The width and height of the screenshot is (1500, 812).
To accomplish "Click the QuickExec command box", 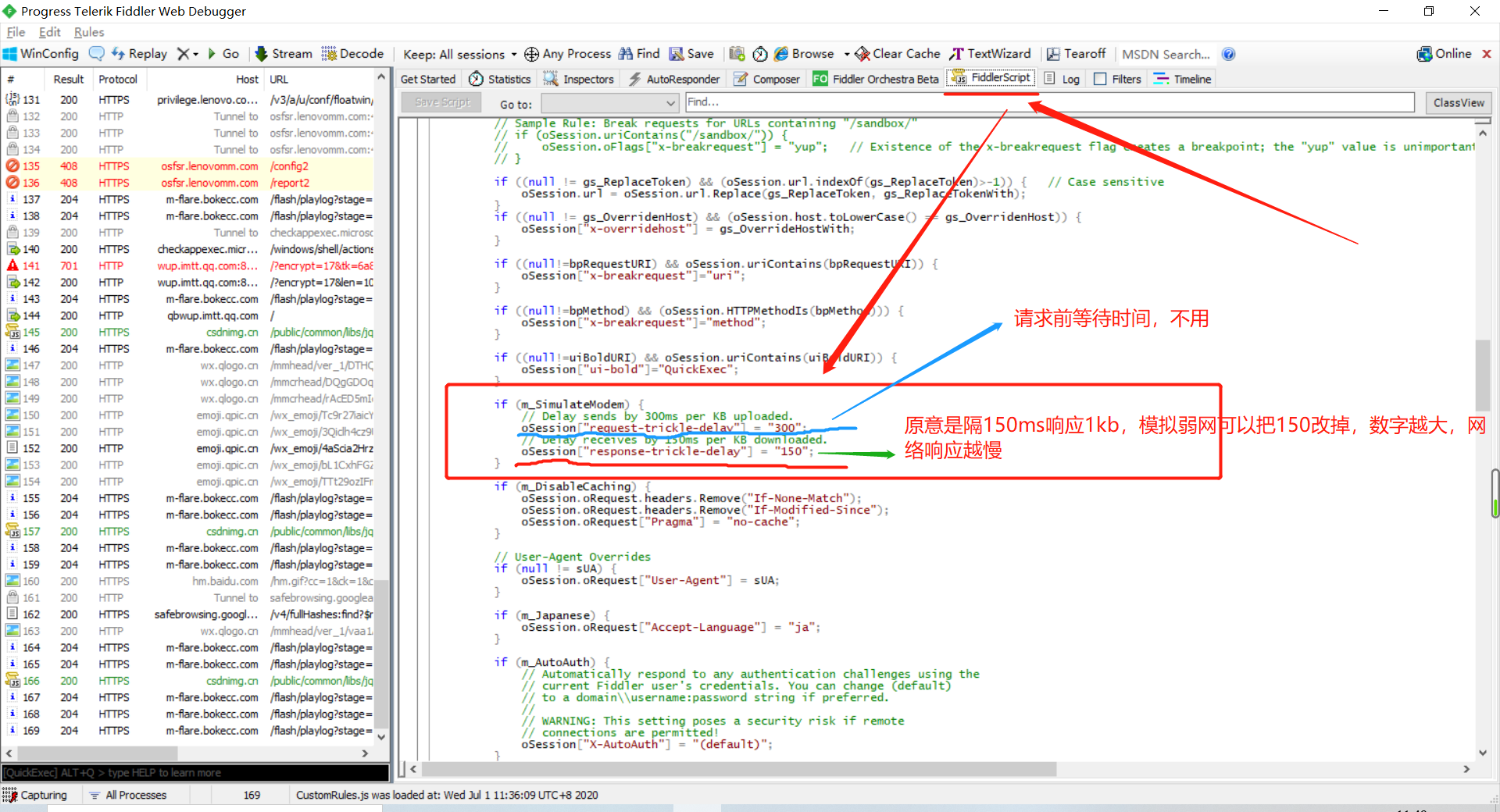I will tap(195, 773).
